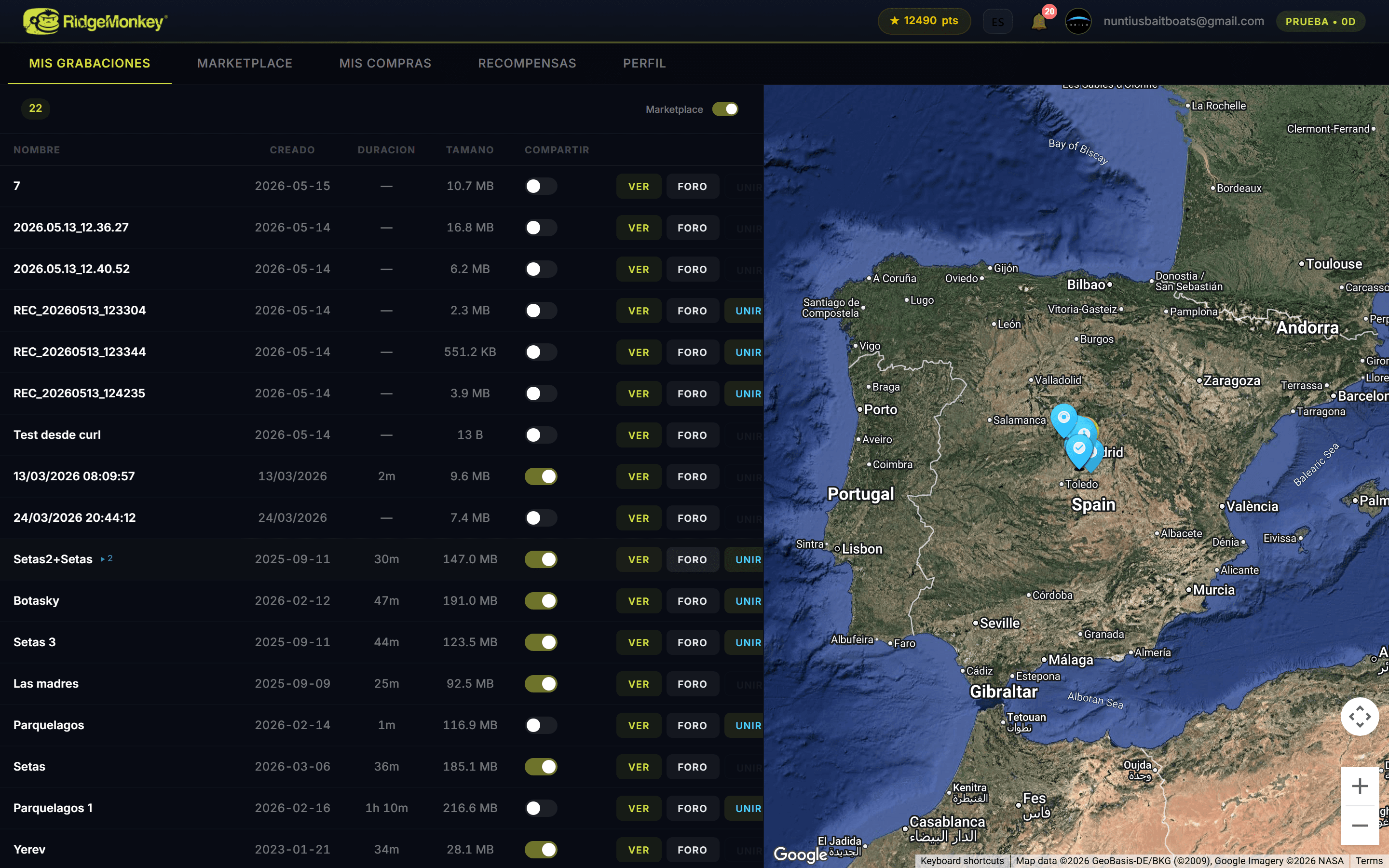
Task: Open map Keyboard shortcuts
Action: tap(962, 861)
